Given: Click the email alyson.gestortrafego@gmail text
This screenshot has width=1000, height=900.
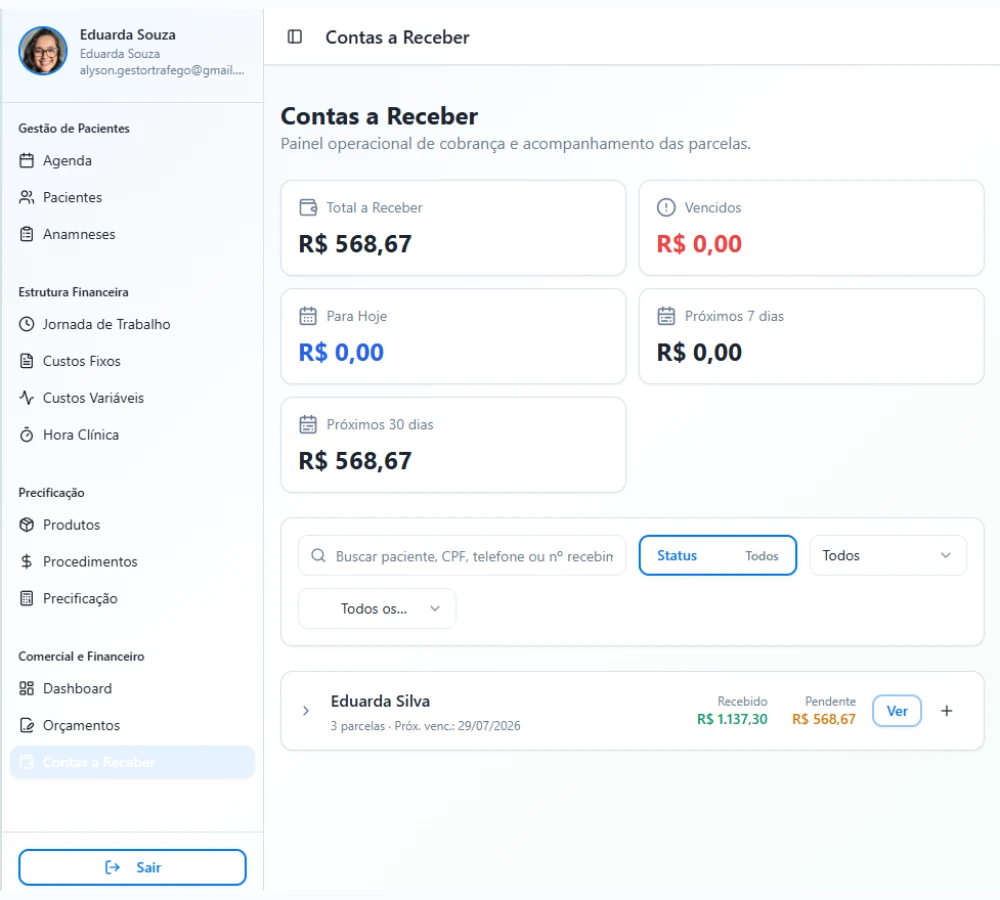Looking at the screenshot, I should (x=162, y=70).
